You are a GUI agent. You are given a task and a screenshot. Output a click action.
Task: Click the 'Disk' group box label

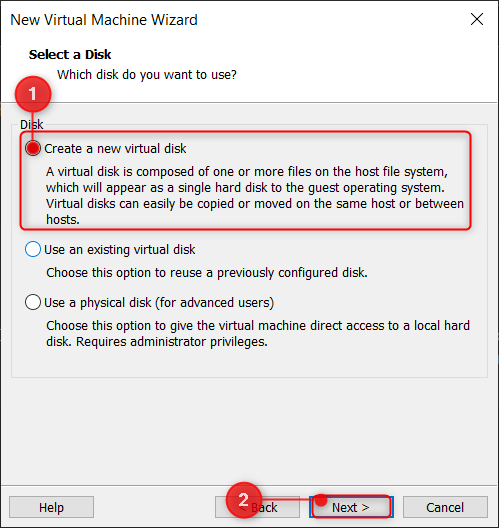click(x=31, y=125)
